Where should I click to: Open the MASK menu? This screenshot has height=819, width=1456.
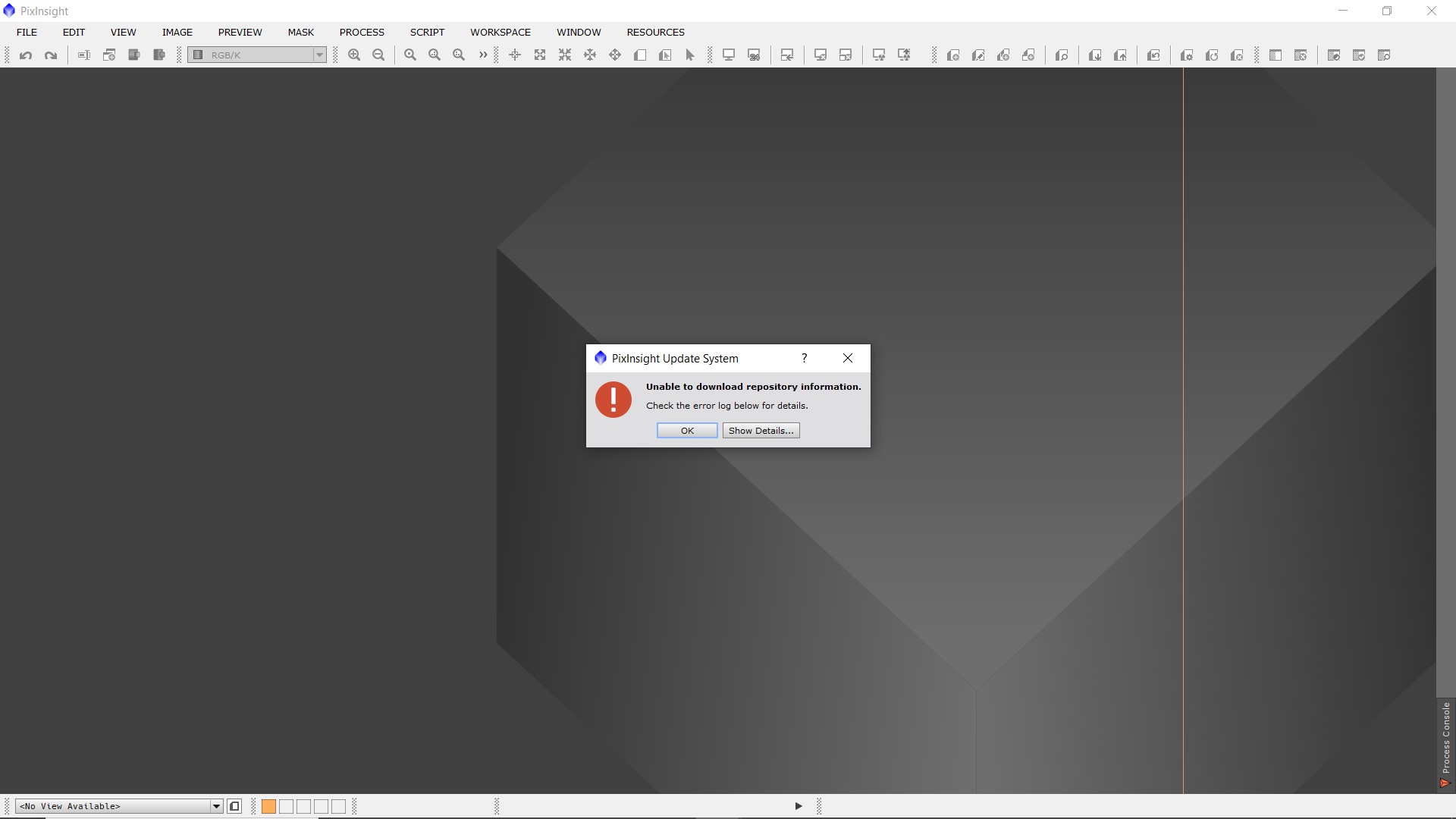[300, 32]
